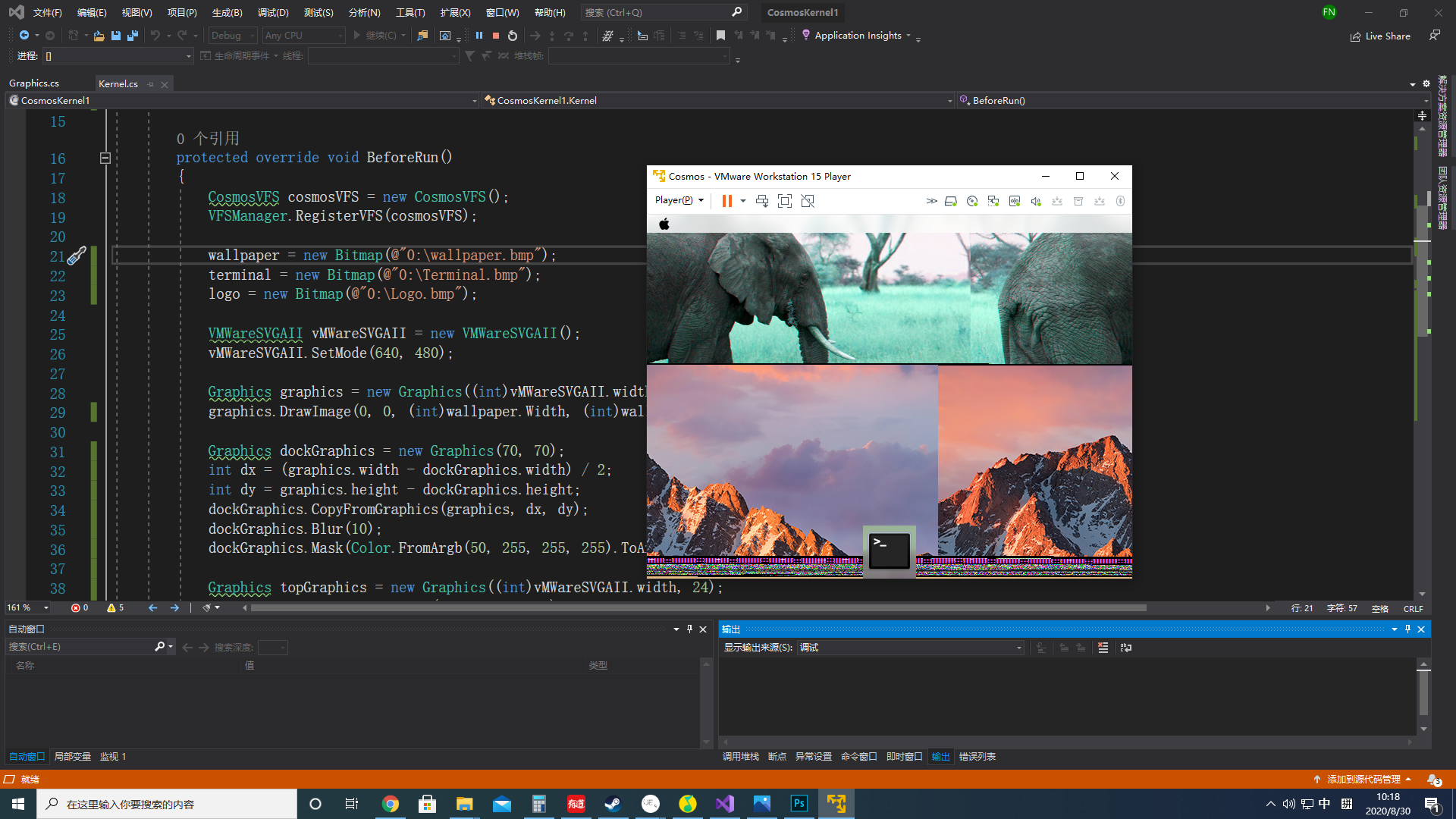Toggle word wrap in the output window

(1125, 648)
